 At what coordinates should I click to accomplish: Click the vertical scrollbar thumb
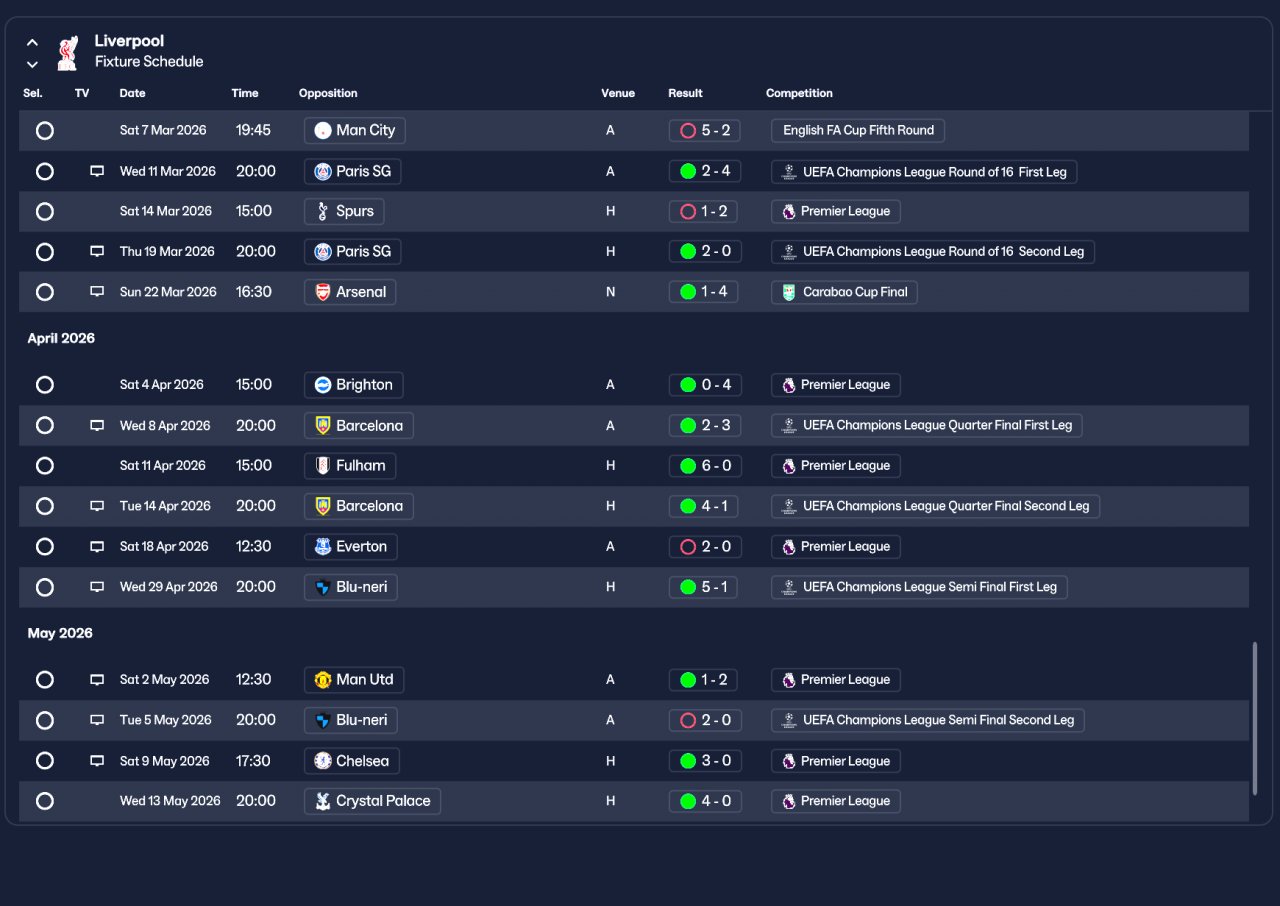1255,718
